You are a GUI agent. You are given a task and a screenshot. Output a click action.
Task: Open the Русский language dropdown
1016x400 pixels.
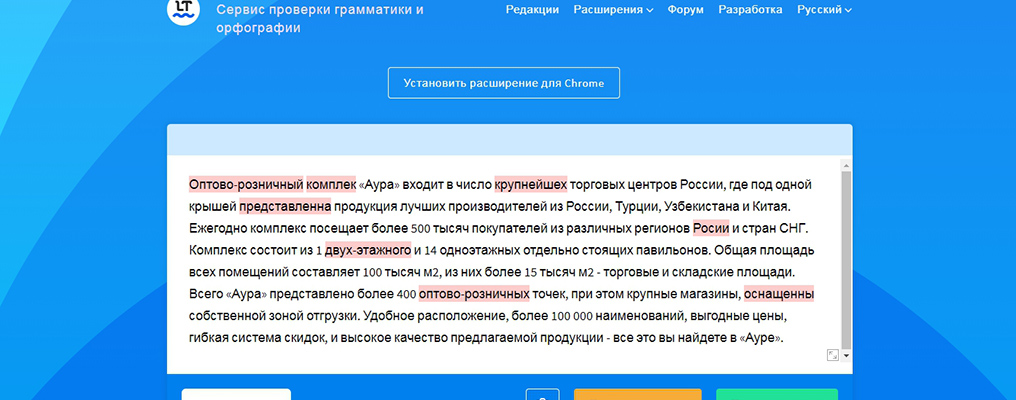tap(824, 10)
